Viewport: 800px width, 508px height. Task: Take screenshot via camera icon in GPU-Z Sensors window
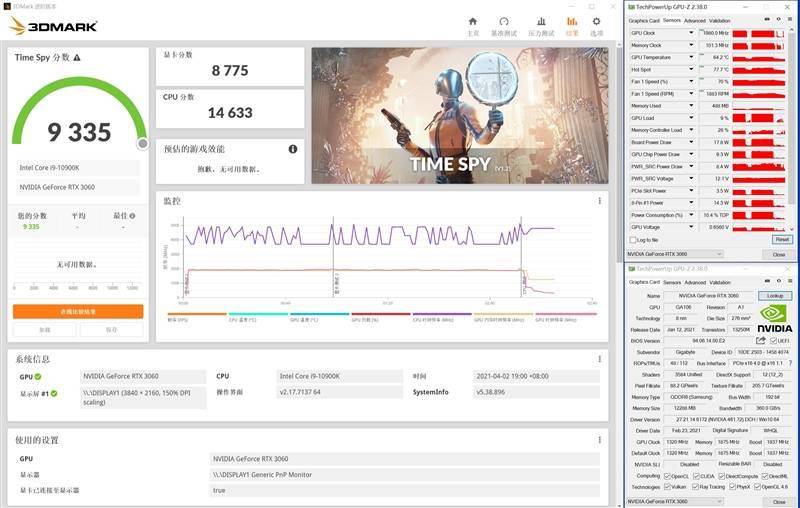[x=767, y=19]
